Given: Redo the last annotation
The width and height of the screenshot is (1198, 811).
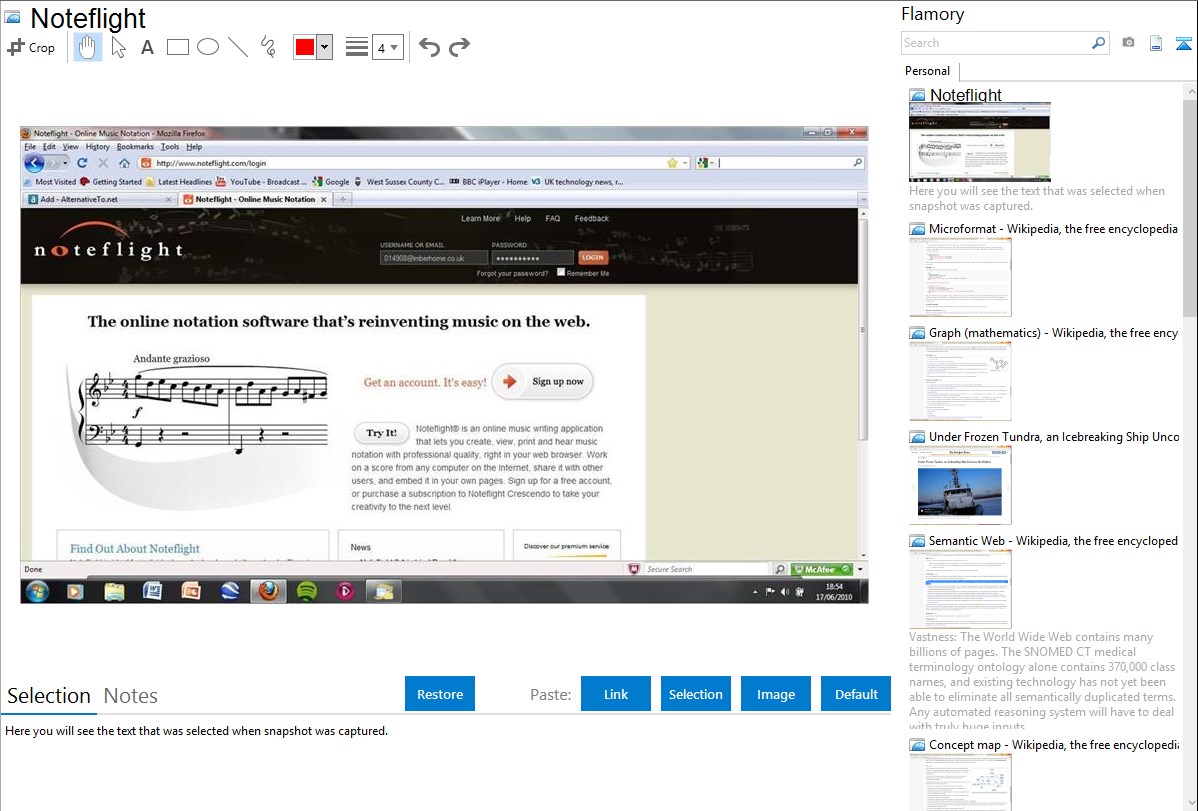Looking at the screenshot, I should point(459,47).
